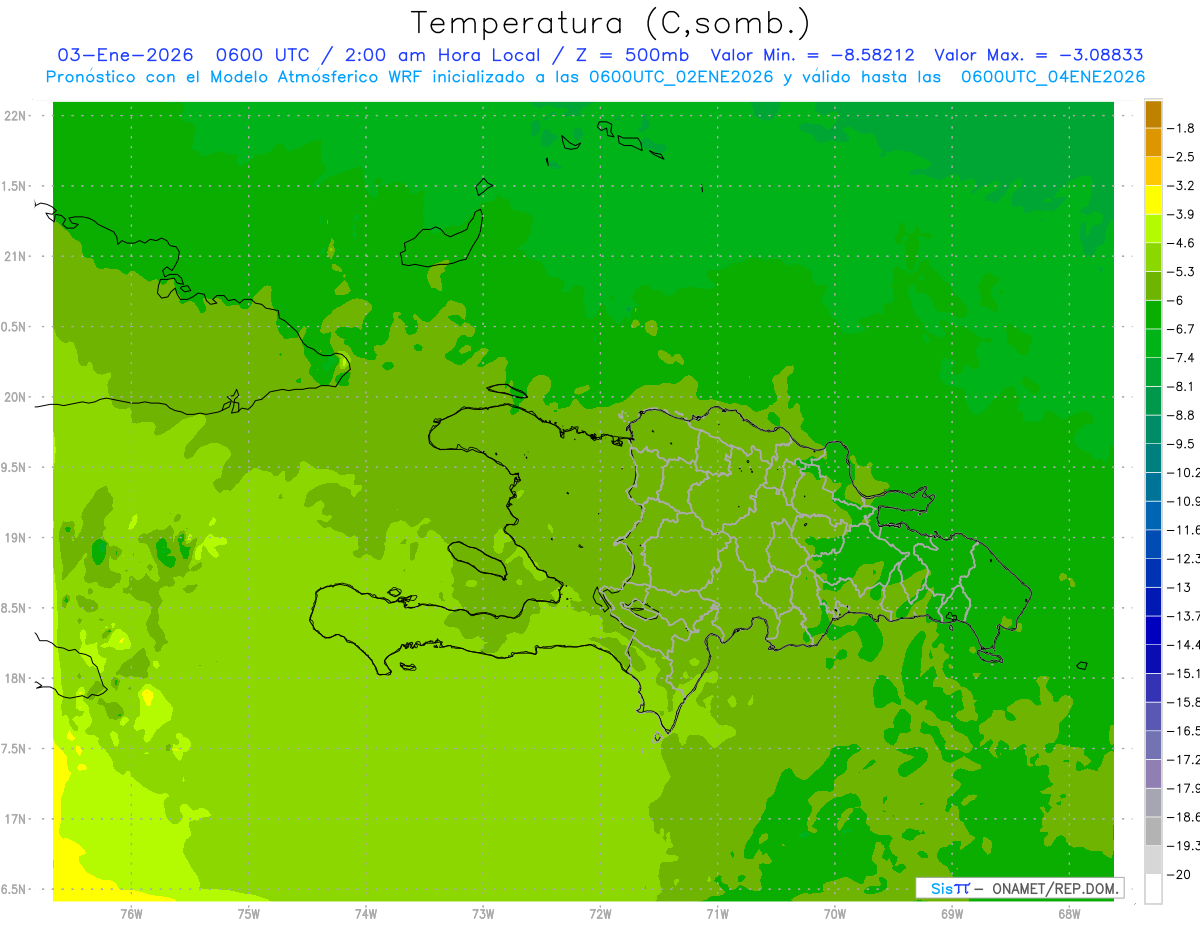Click the "Valor Min. = -8.58212" readout
Screen dimensions: 1200x927
[812, 55]
